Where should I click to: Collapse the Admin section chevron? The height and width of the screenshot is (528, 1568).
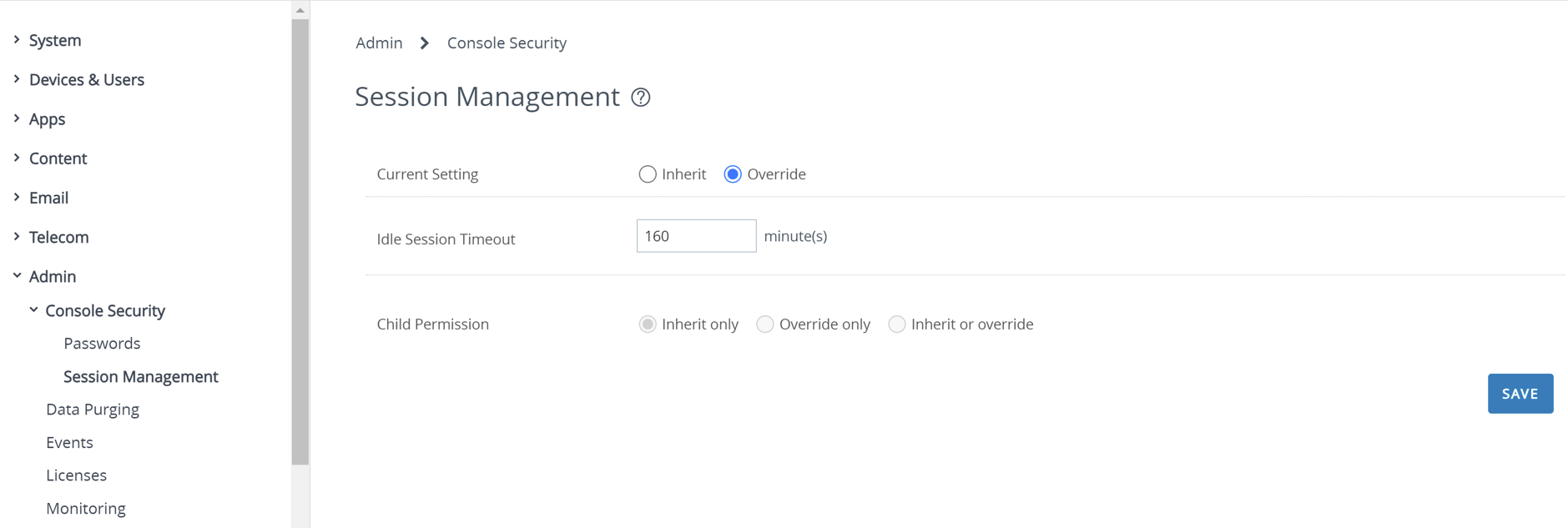click(17, 275)
